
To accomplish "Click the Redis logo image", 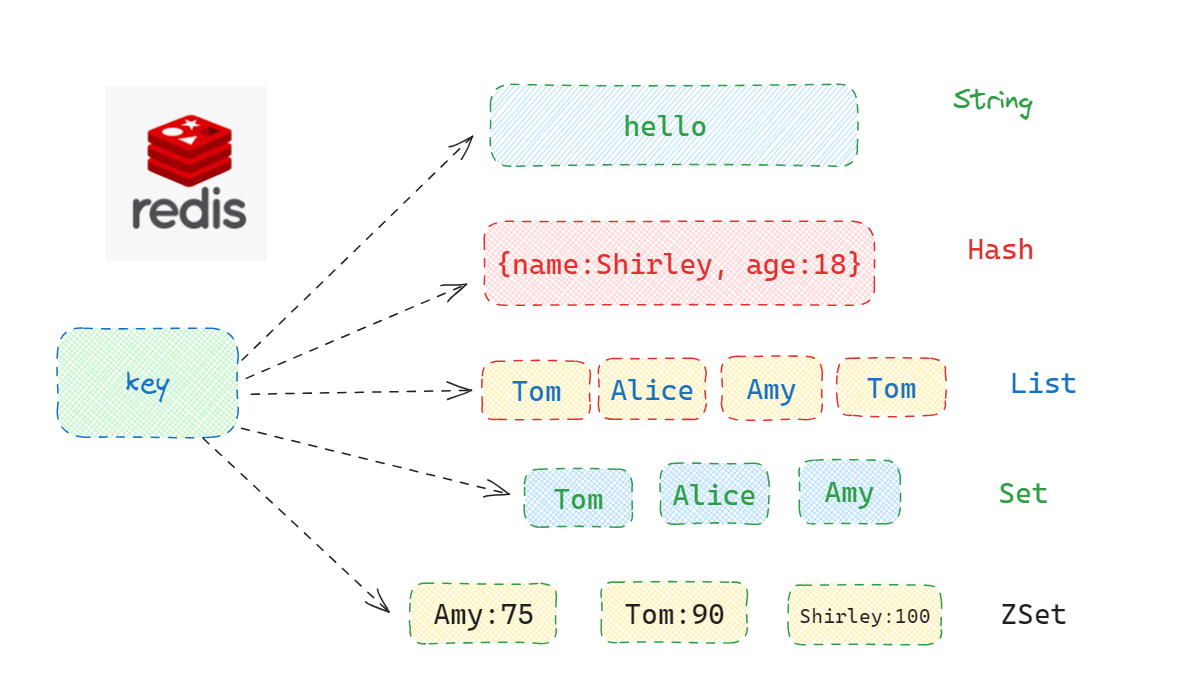I will [187, 173].
